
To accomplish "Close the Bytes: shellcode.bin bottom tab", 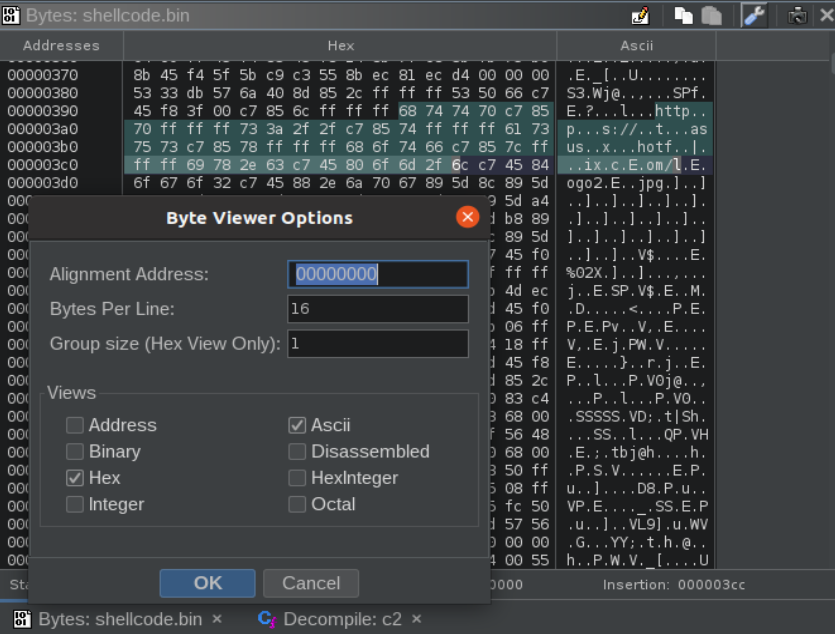I will pyautogui.click(x=217, y=619).
